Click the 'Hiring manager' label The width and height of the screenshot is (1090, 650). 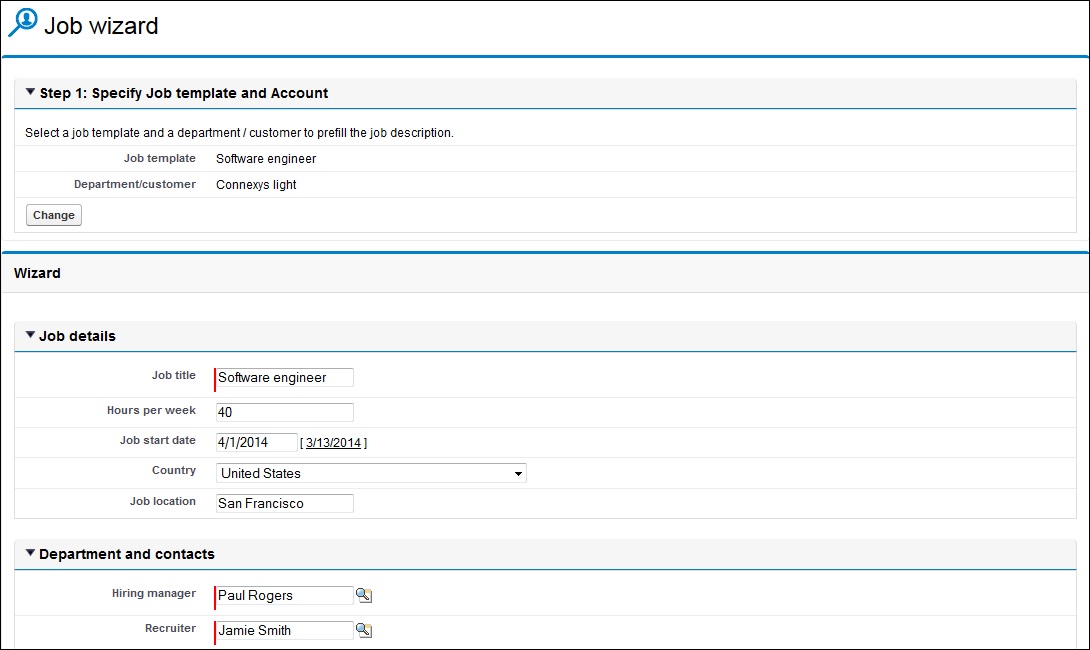click(x=154, y=593)
